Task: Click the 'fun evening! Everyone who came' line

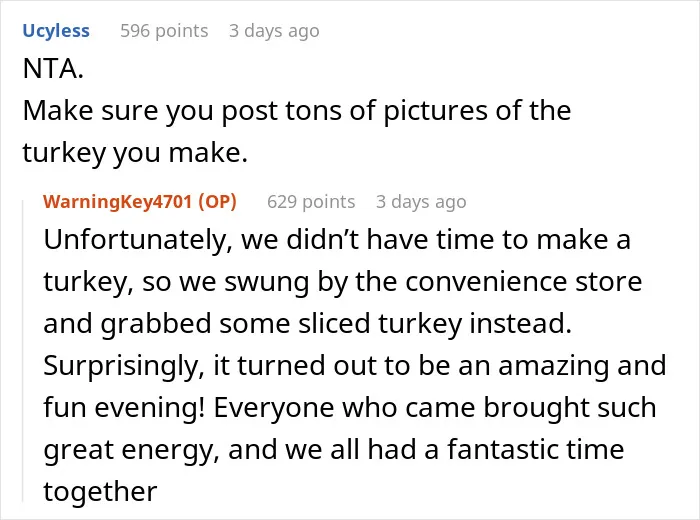Action: 350,408
